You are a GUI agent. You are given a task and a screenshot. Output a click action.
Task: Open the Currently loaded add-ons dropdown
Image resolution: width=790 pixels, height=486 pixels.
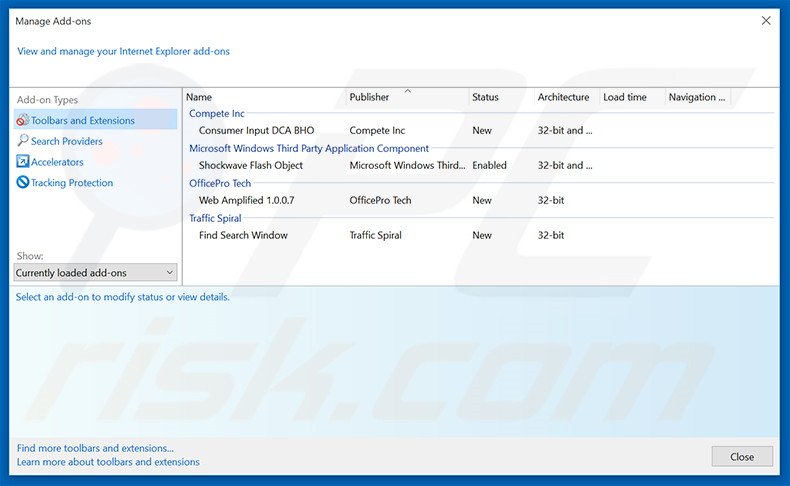(95, 272)
